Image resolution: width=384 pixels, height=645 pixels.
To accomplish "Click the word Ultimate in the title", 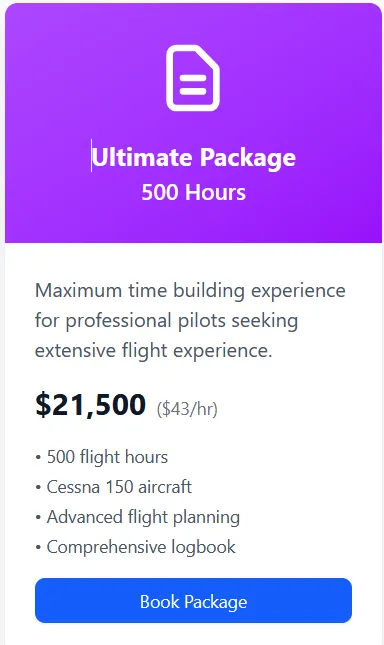I will click(142, 157).
